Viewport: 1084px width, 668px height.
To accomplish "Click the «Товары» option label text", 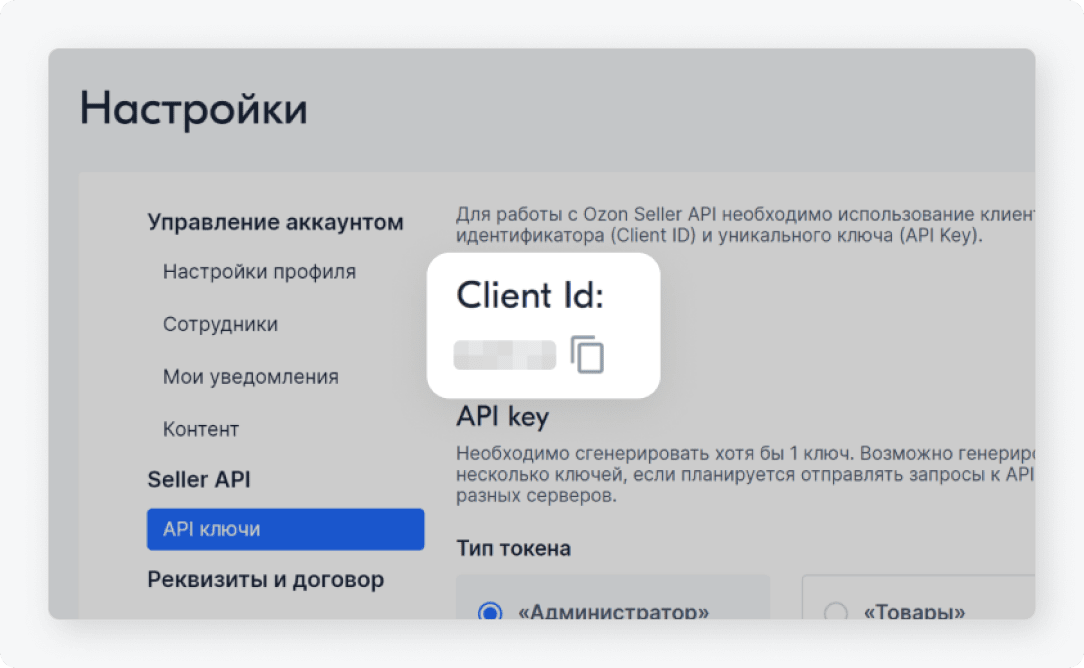I will point(916,612).
